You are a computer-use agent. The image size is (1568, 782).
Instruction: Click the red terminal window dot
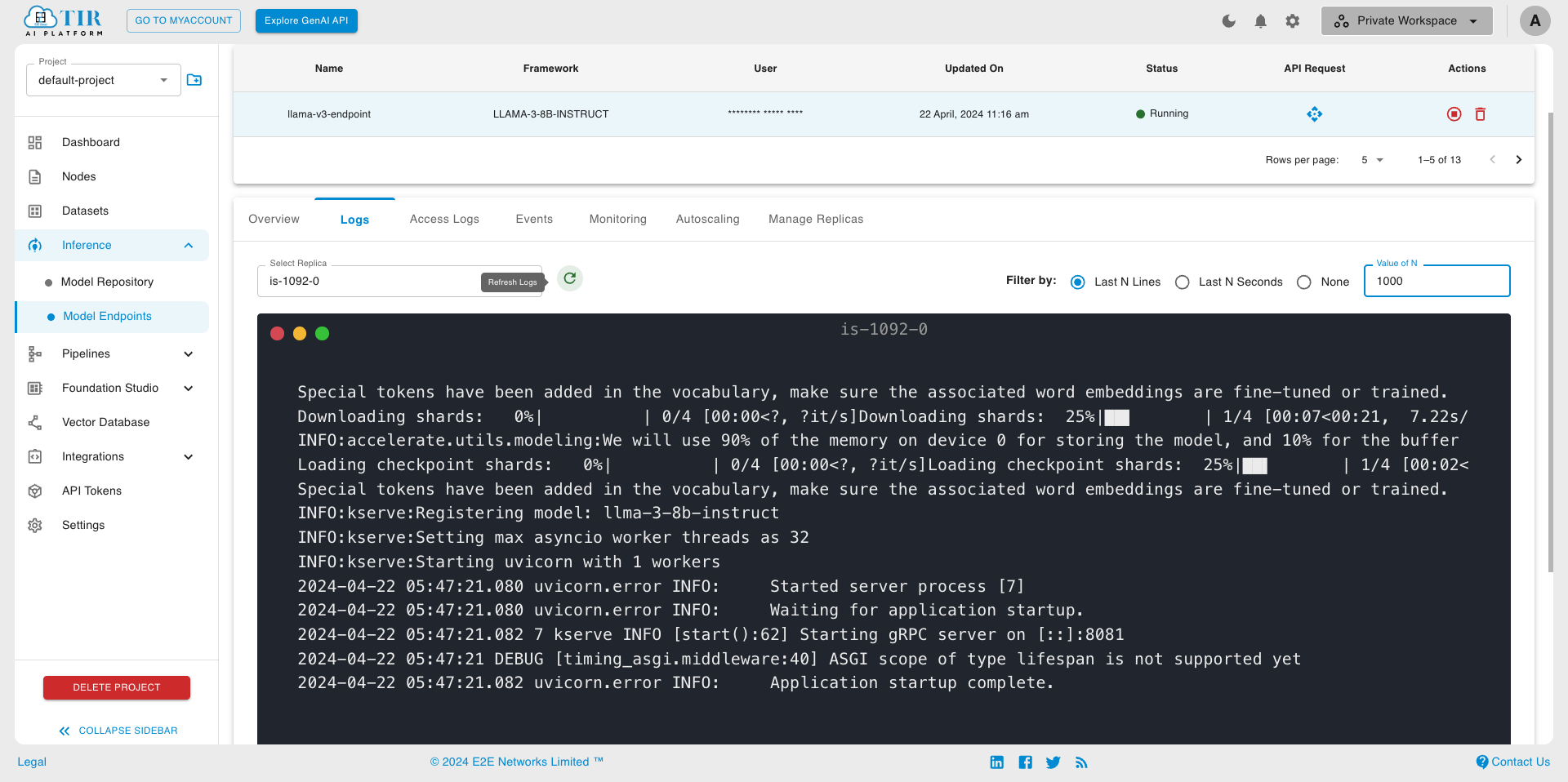click(277, 333)
